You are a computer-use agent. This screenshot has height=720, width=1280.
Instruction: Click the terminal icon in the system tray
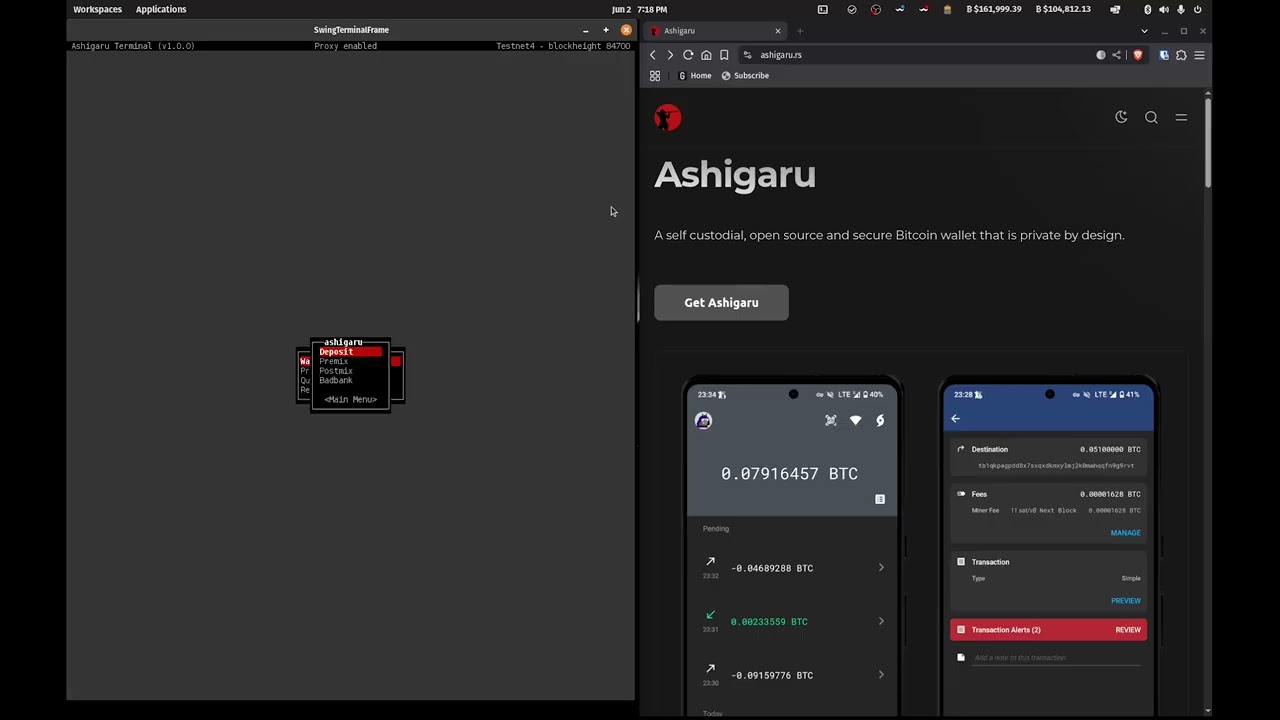point(823,9)
